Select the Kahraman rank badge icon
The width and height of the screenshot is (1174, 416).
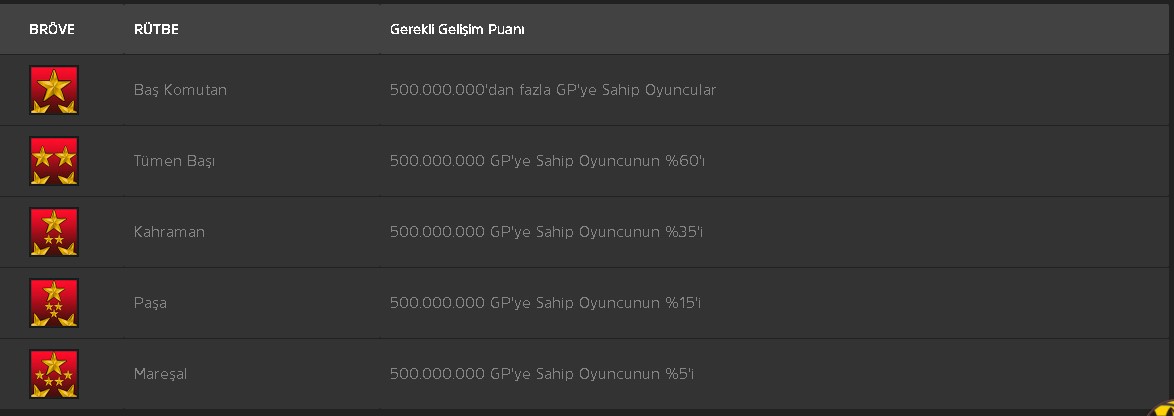(x=54, y=232)
